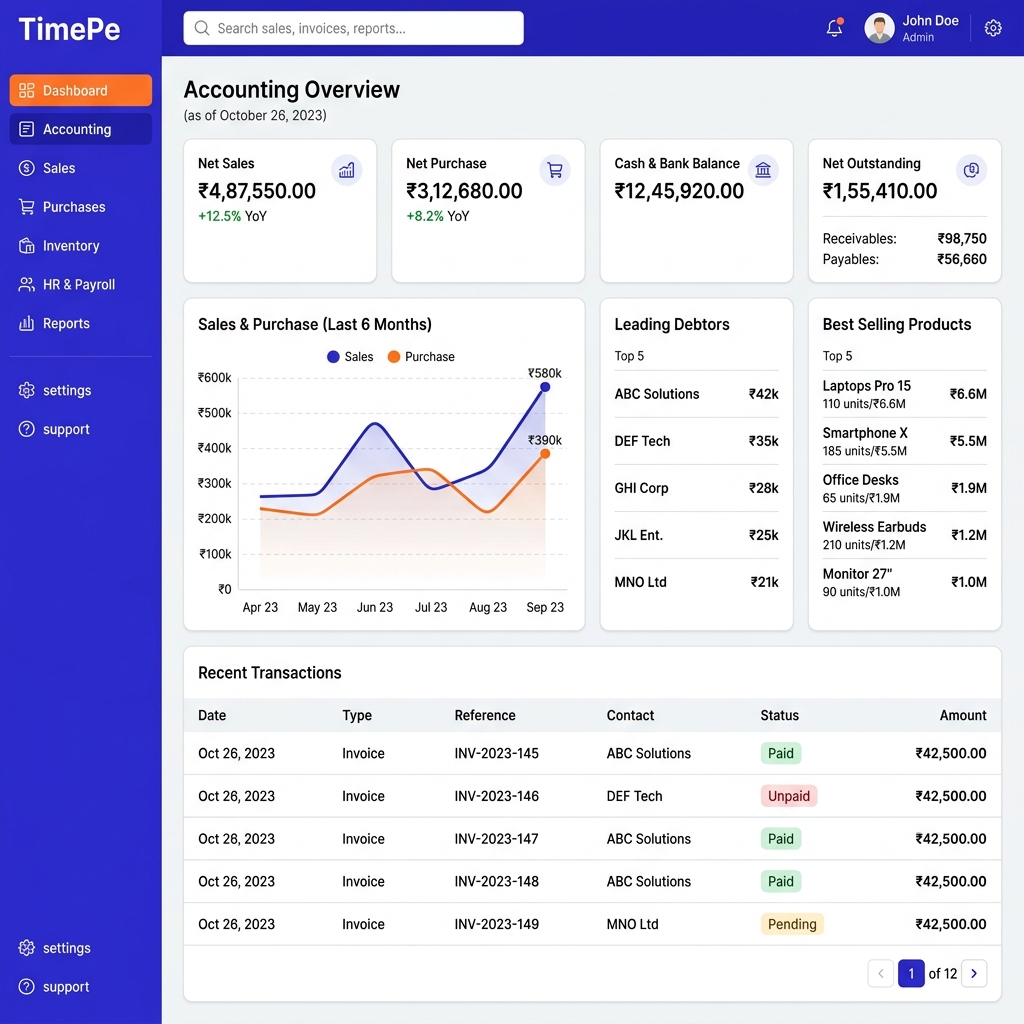
Task: Go to HR & Payroll section
Action: (81, 285)
